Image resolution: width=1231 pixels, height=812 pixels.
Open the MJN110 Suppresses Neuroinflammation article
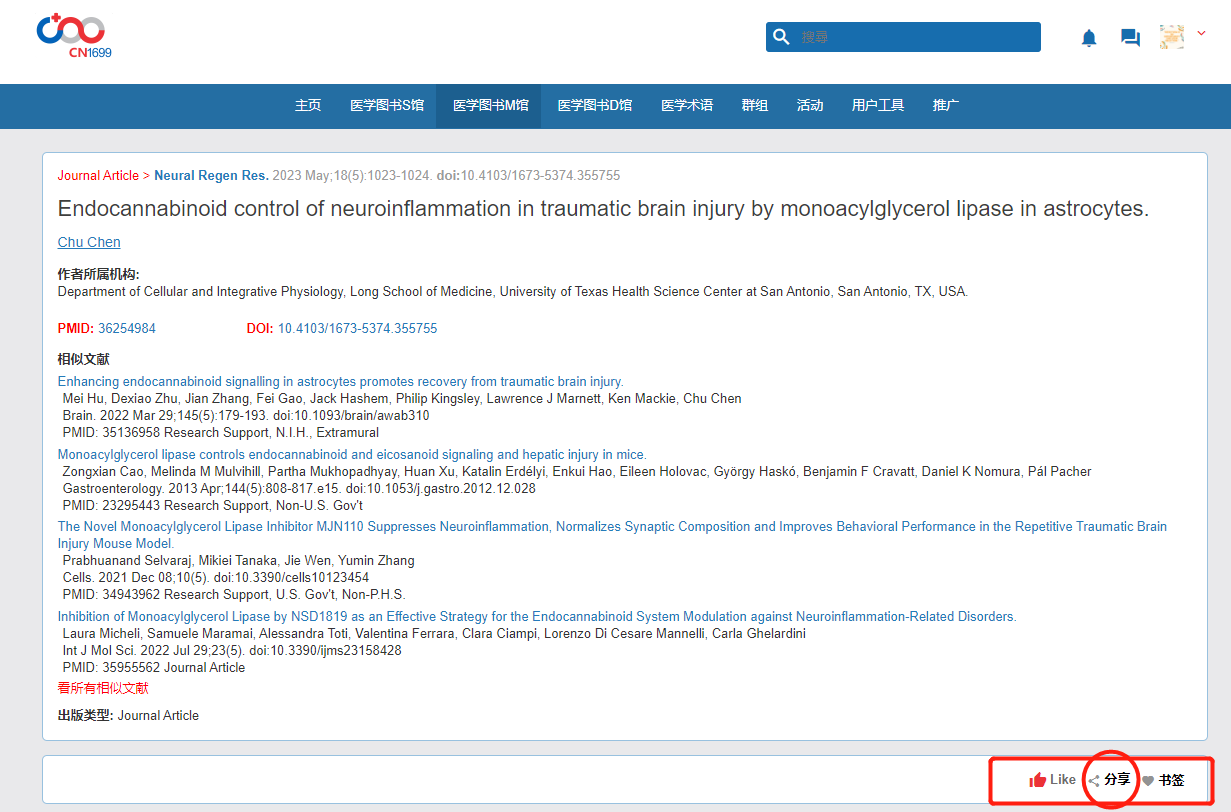(x=612, y=526)
